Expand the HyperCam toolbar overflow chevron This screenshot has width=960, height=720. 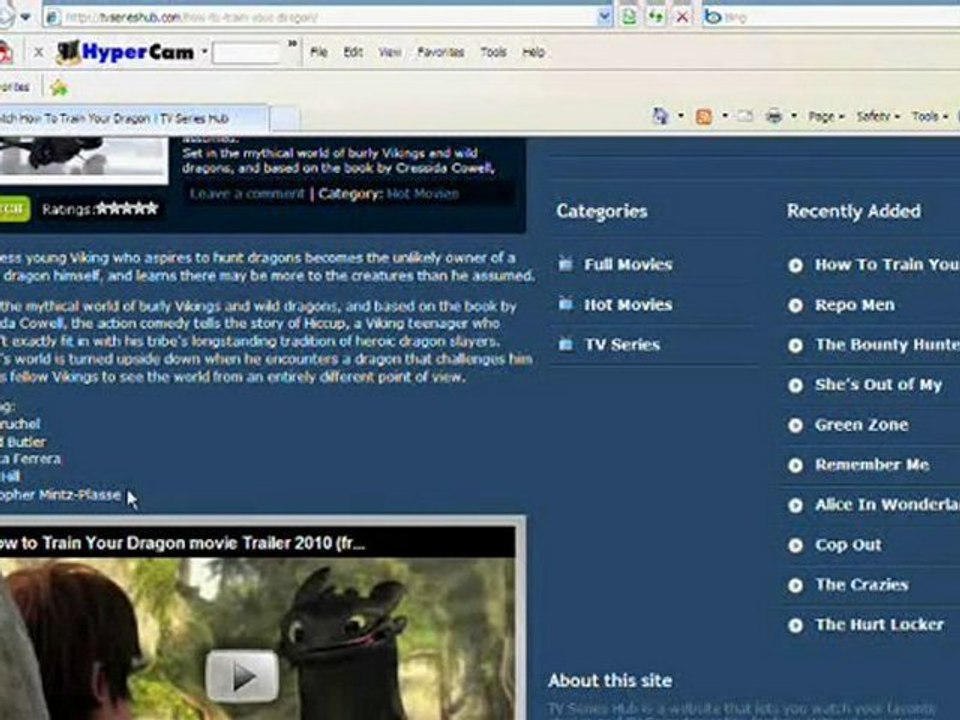[x=293, y=44]
